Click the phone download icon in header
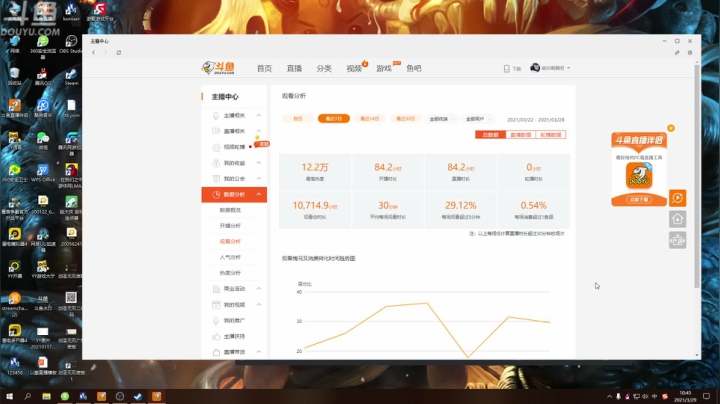720x404 pixels. coord(506,68)
